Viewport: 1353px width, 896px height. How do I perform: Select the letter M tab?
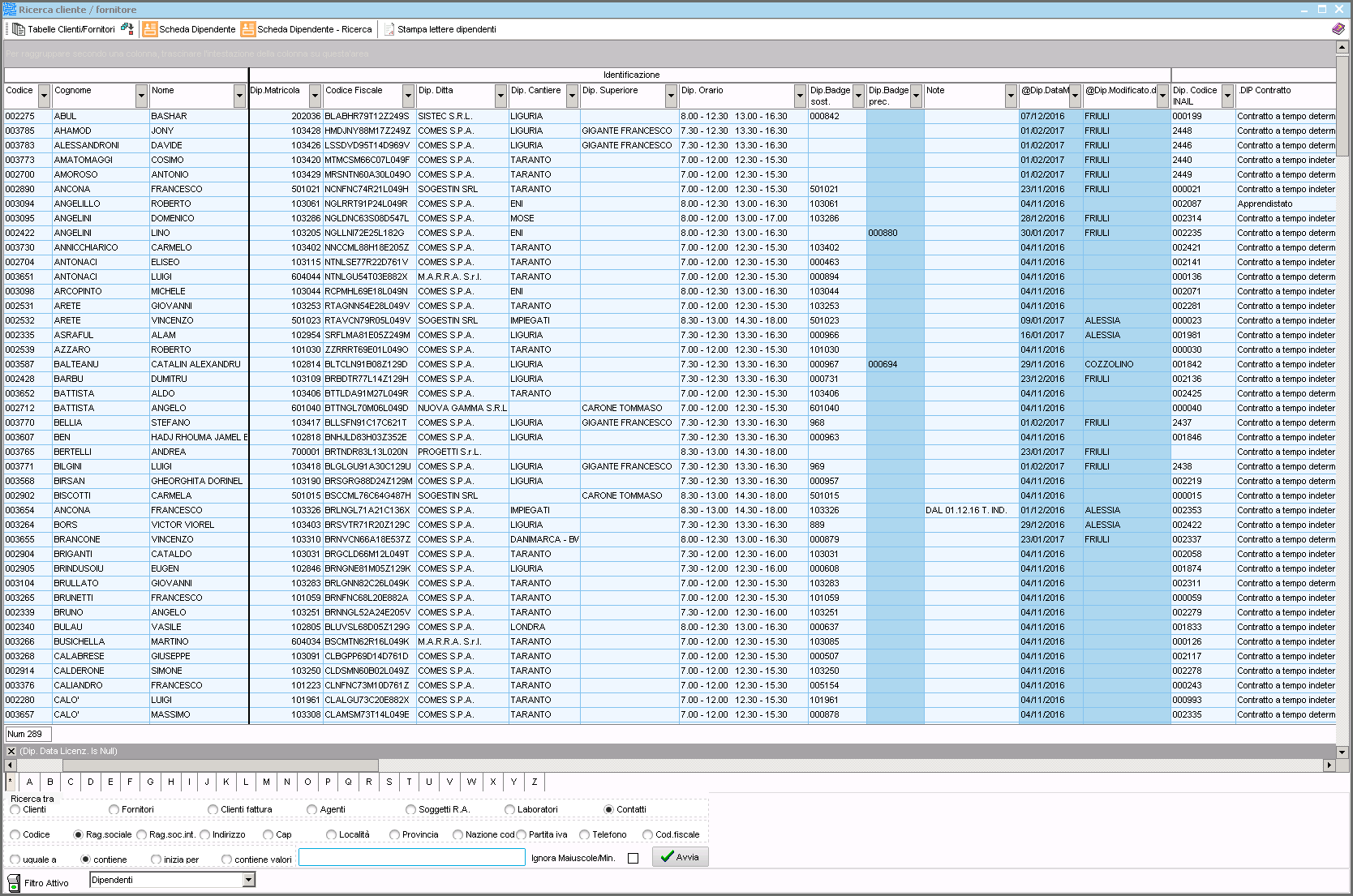click(x=266, y=782)
